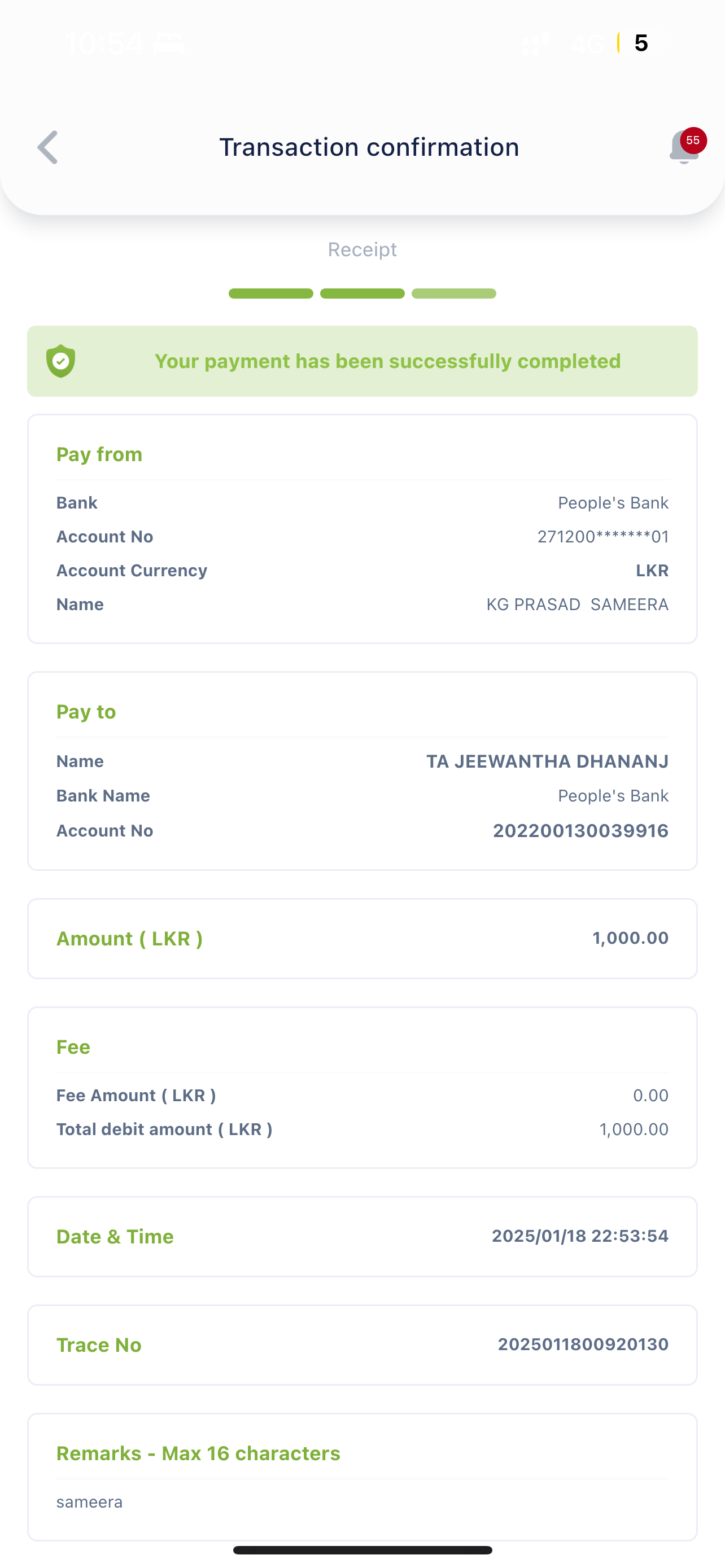Tap the masked Pay from account number
The width and height of the screenshot is (725, 1568).
pyautogui.click(x=602, y=537)
